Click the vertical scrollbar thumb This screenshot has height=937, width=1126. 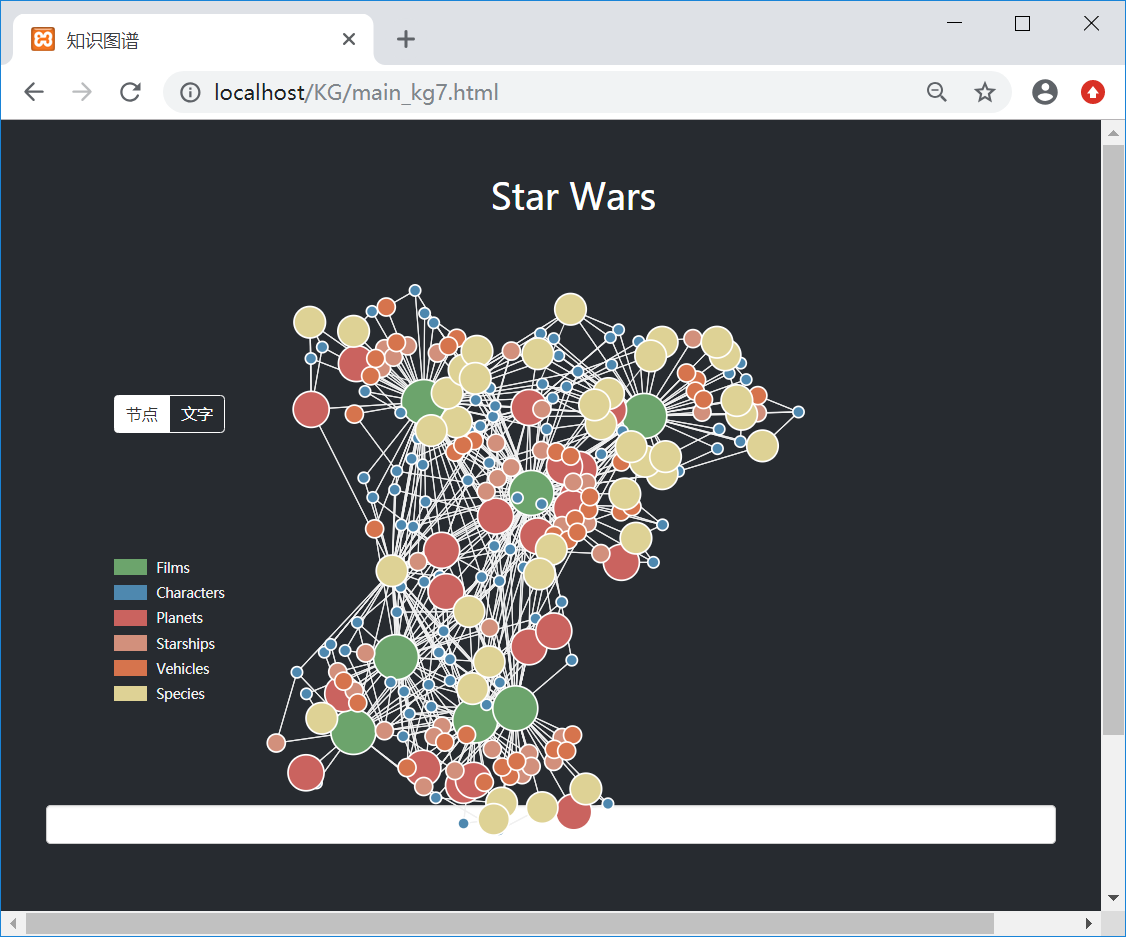[1113, 439]
